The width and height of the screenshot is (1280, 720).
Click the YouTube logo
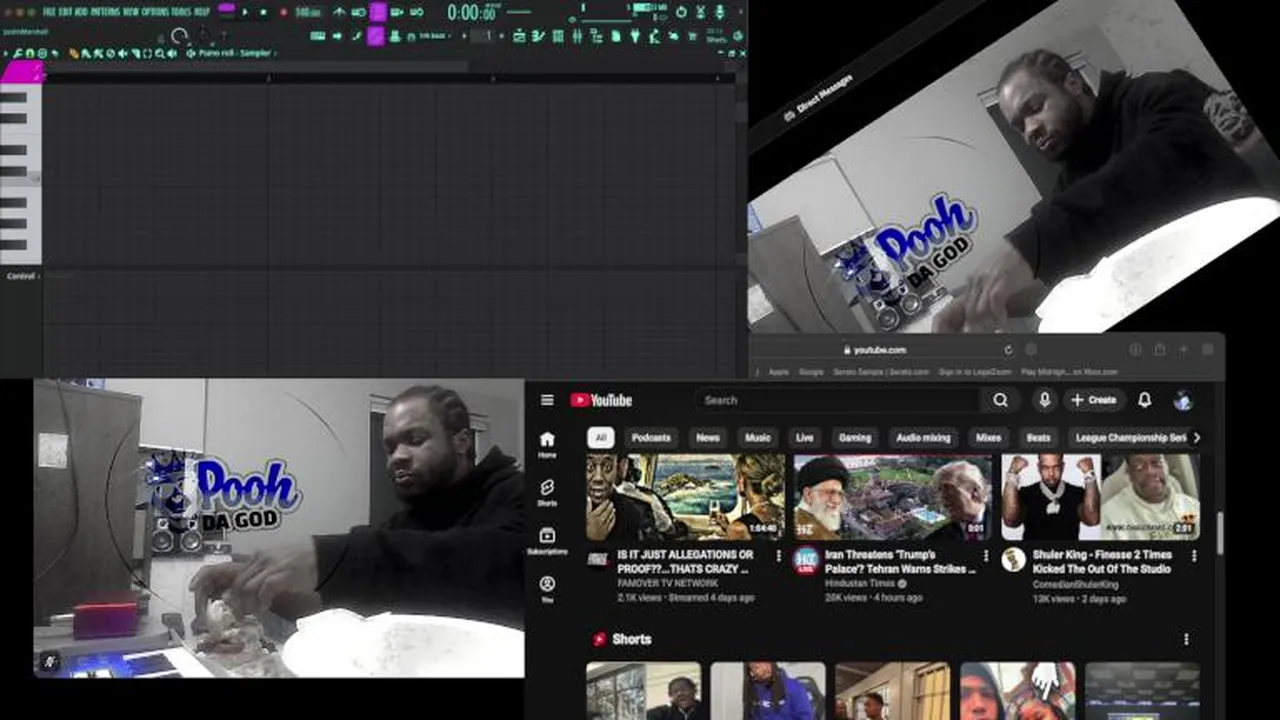[601, 400]
